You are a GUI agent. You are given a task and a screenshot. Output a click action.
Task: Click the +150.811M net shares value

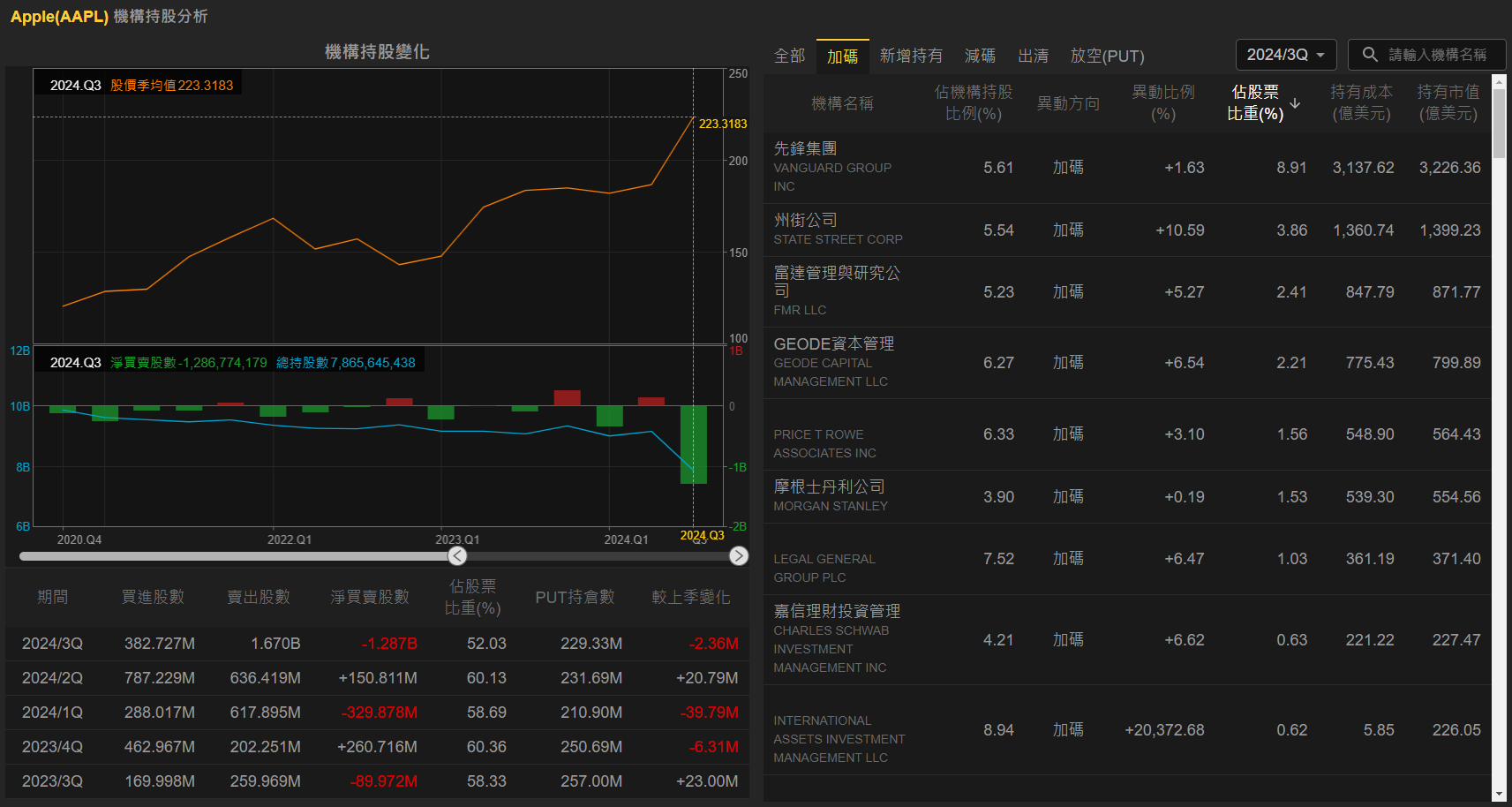click(378, 678)
